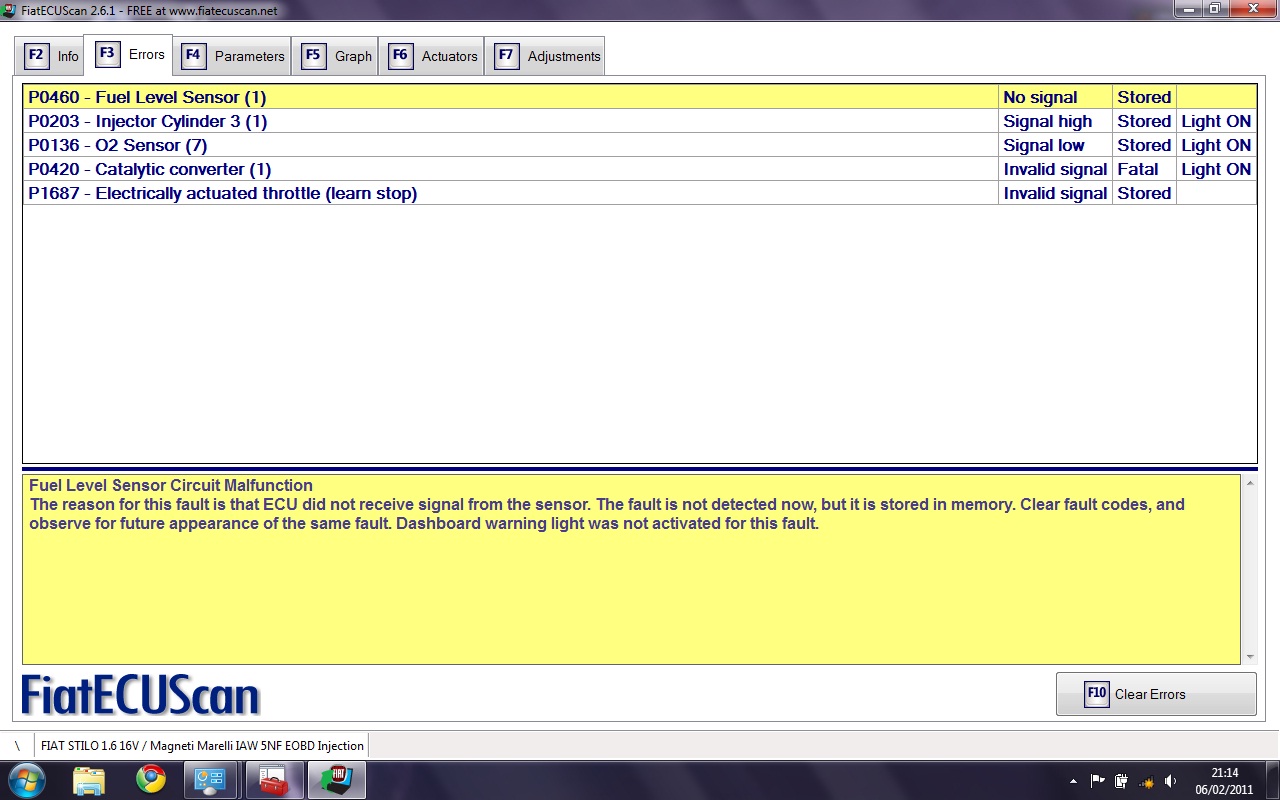Open the red toolbox taskbar application

[273, 780]
